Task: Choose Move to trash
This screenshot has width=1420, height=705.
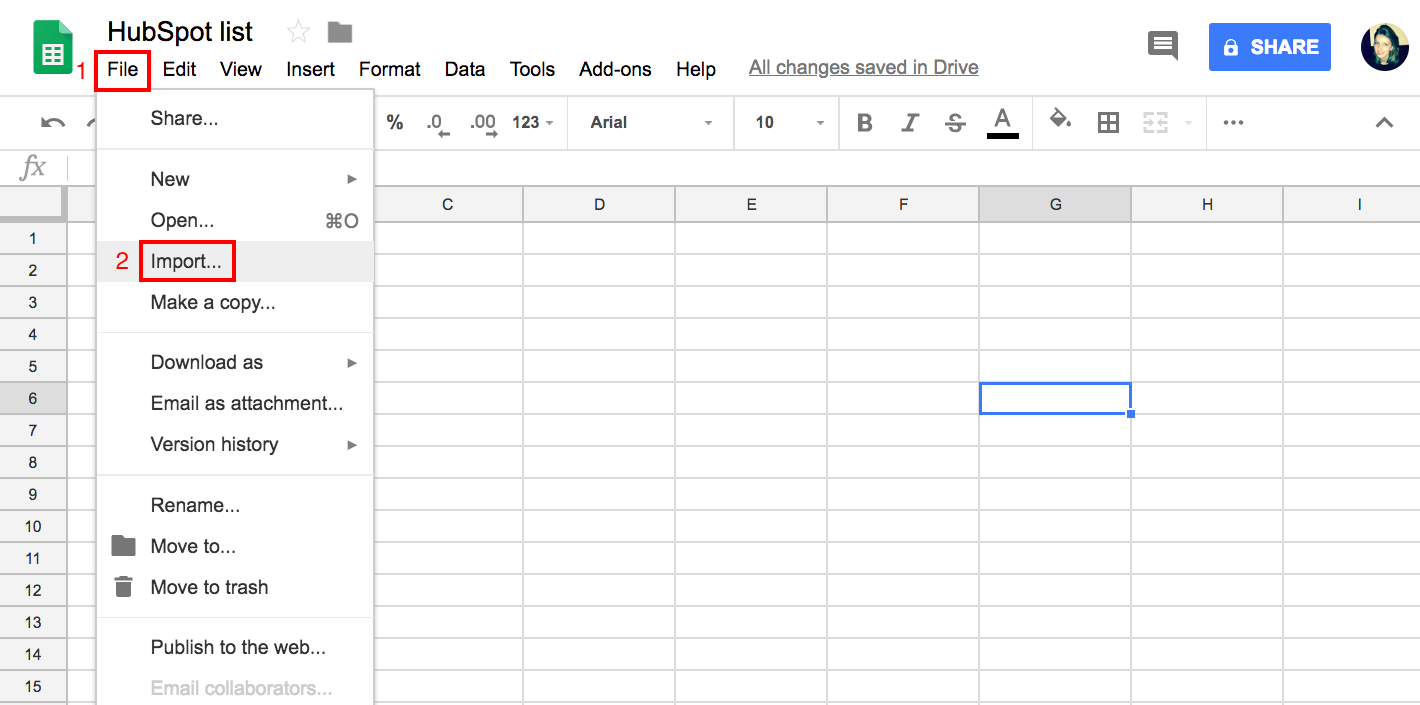Action: (x=235, y=587)
